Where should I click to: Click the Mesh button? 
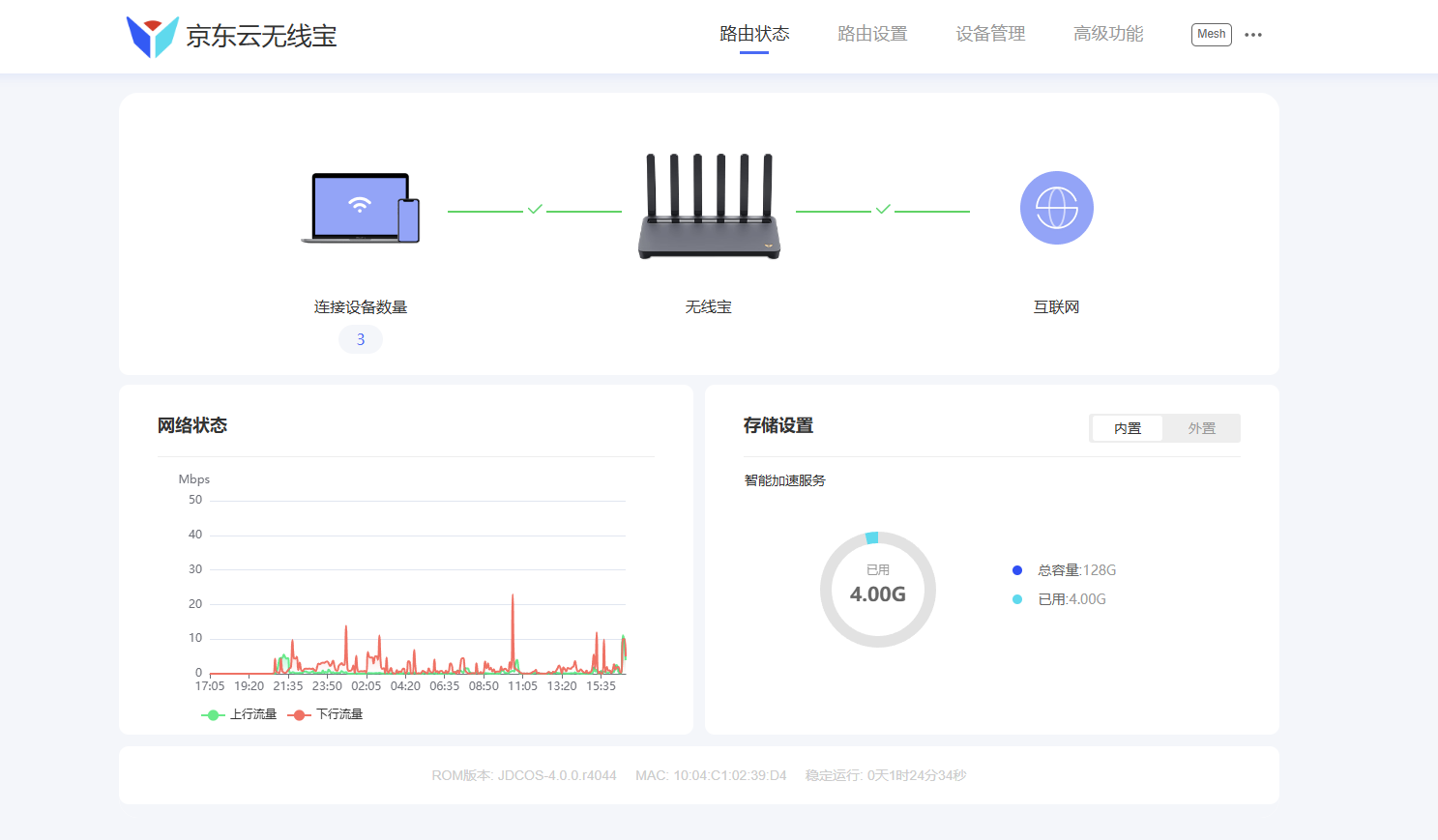click(1211, 34)
